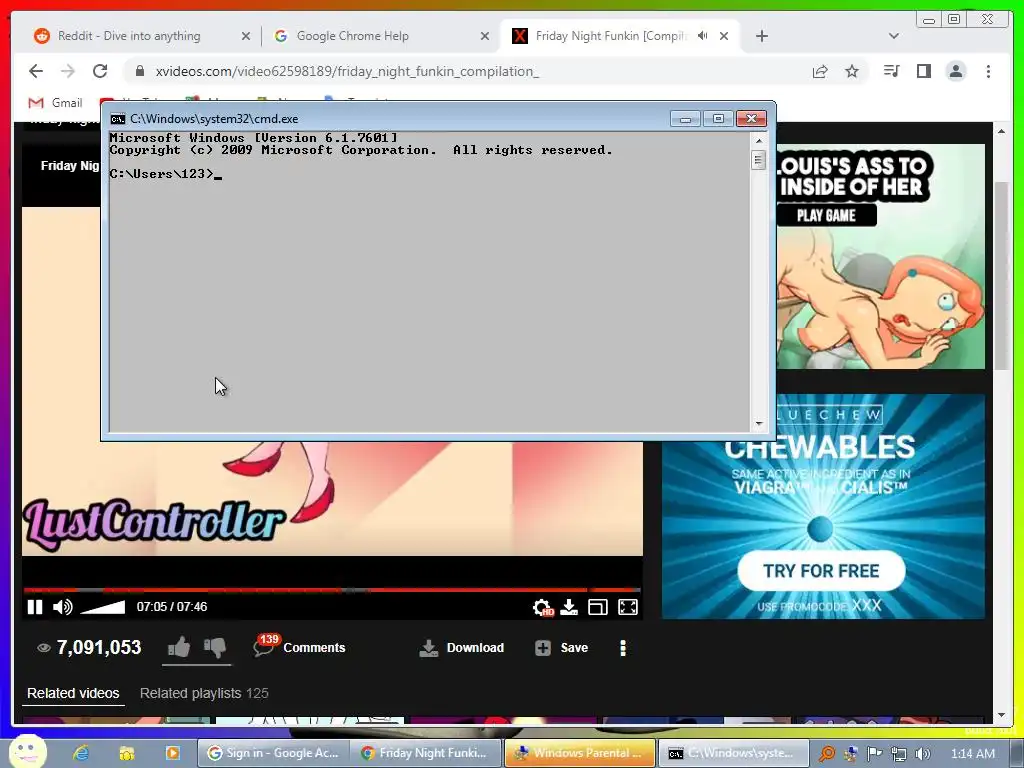Bookmark this page with the star icon
This screenshot has width=1024, height=768.
pos(852,71)
